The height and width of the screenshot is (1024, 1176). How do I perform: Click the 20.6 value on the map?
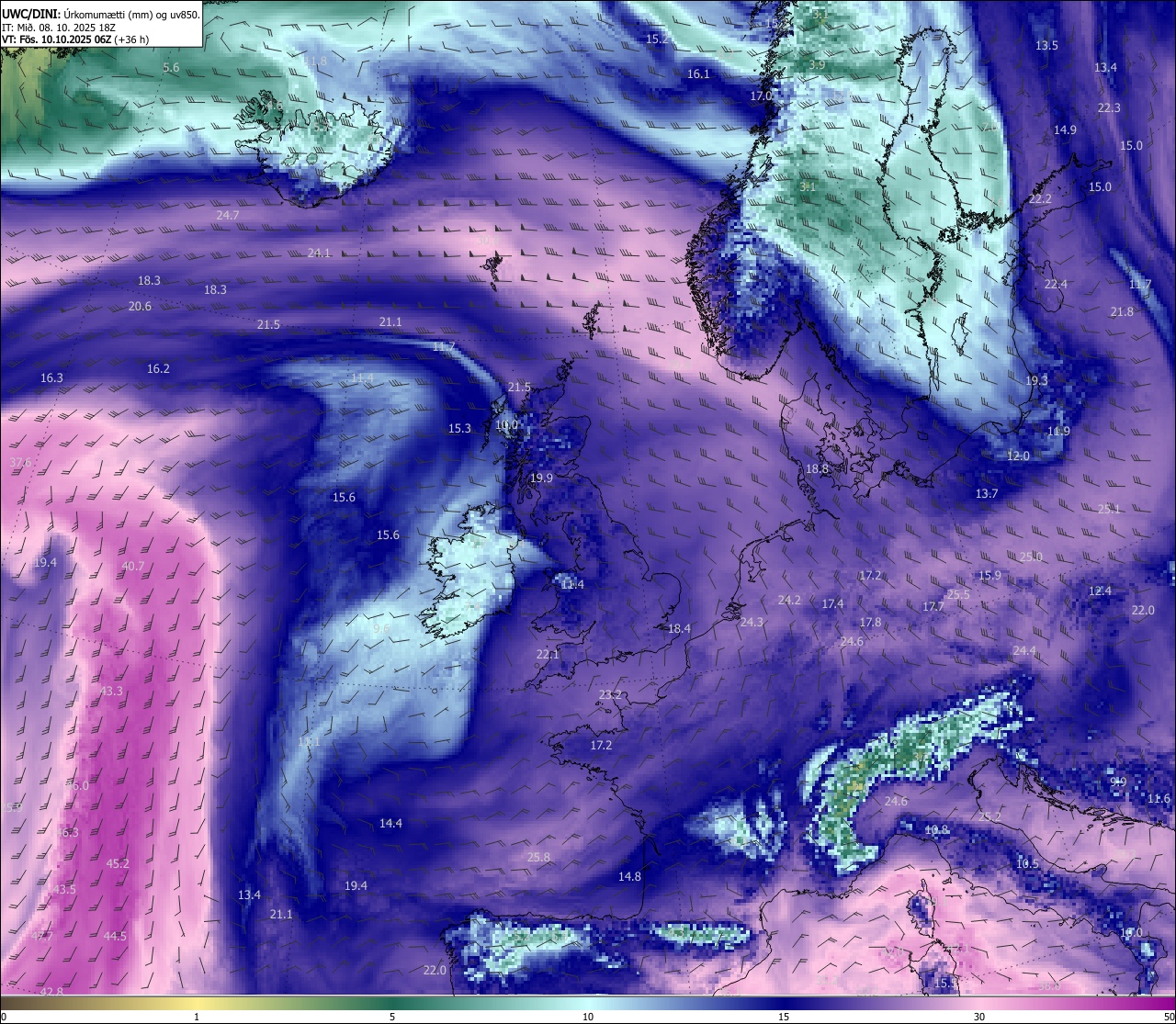click(140, 307)
